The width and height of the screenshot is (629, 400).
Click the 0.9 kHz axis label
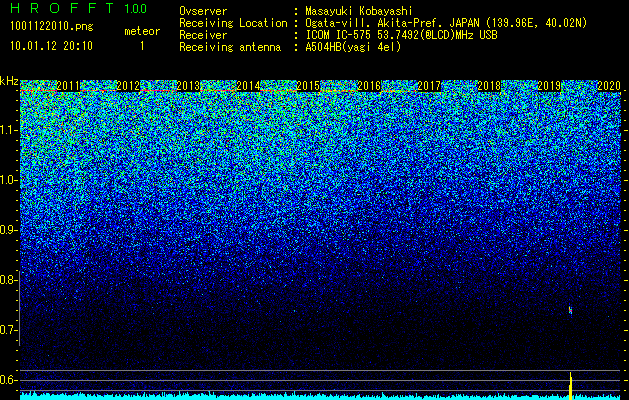(x=7, y=230)
